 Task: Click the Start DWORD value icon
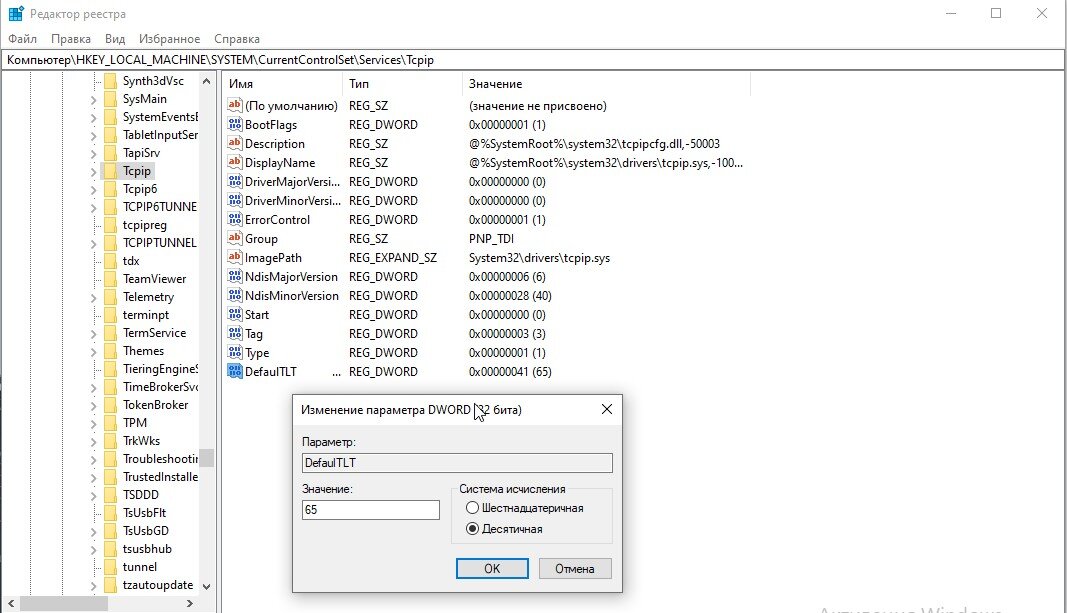(x=235, y=315)
